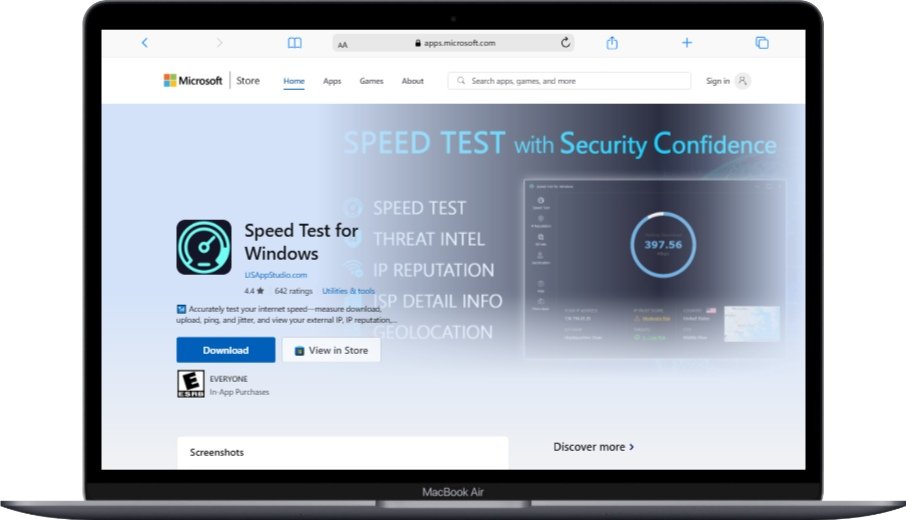Open the Apps tab
Viewport: 906px width, 520px height.
332,81
